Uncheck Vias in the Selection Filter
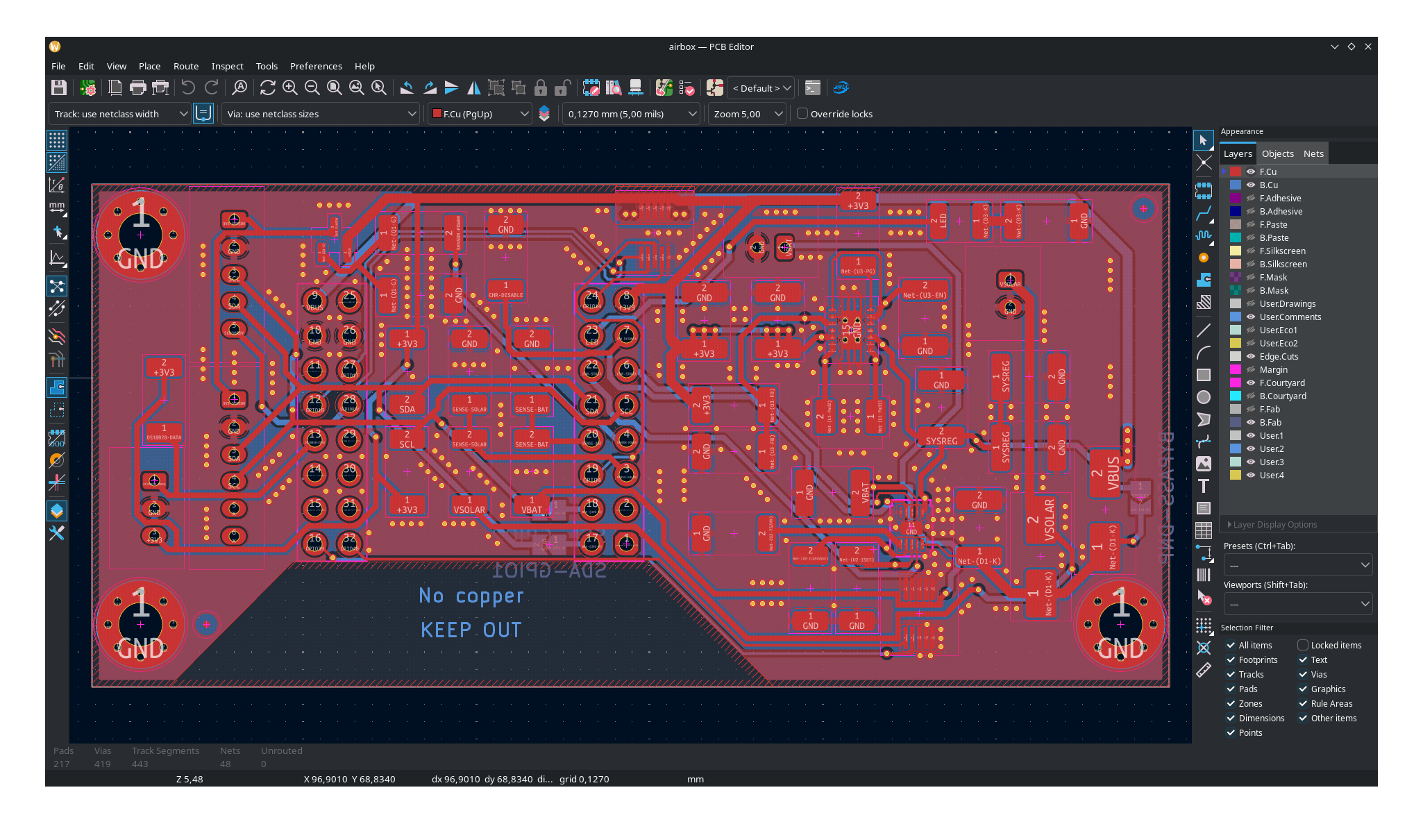 pyautogui.click(x=1303, y=674)
